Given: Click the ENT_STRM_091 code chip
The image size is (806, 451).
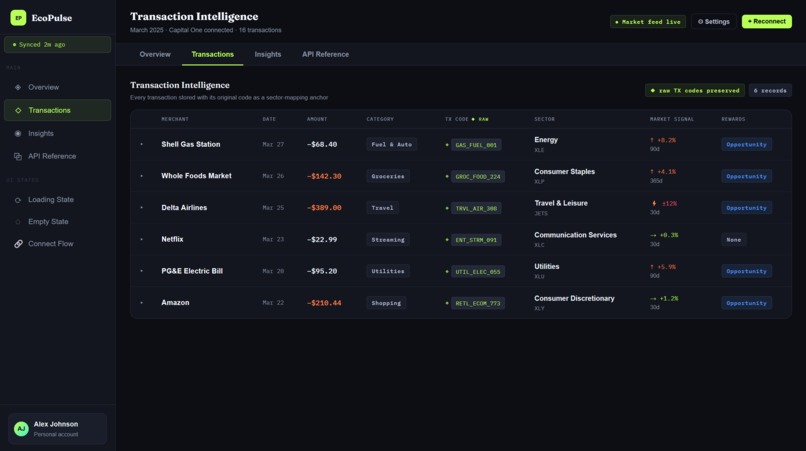Looking at the screenshot, I should click(476, 240).
